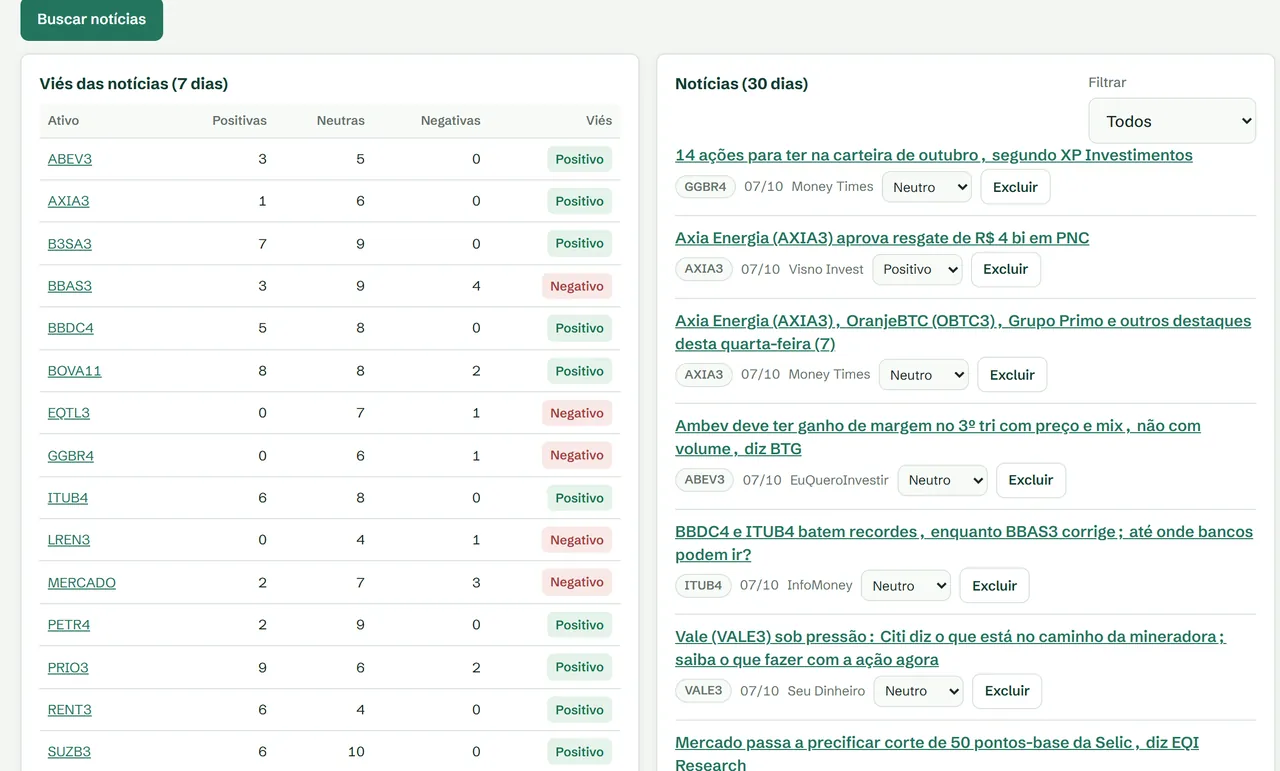Click Excluir for the EuQueroInvestir news

tap(1031, 480)
